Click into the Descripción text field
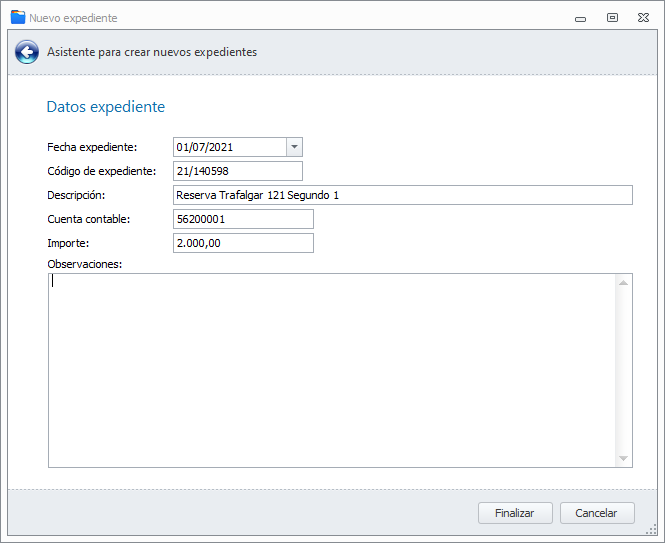Viewport: 665px width, 543px height. click(402, 195)
